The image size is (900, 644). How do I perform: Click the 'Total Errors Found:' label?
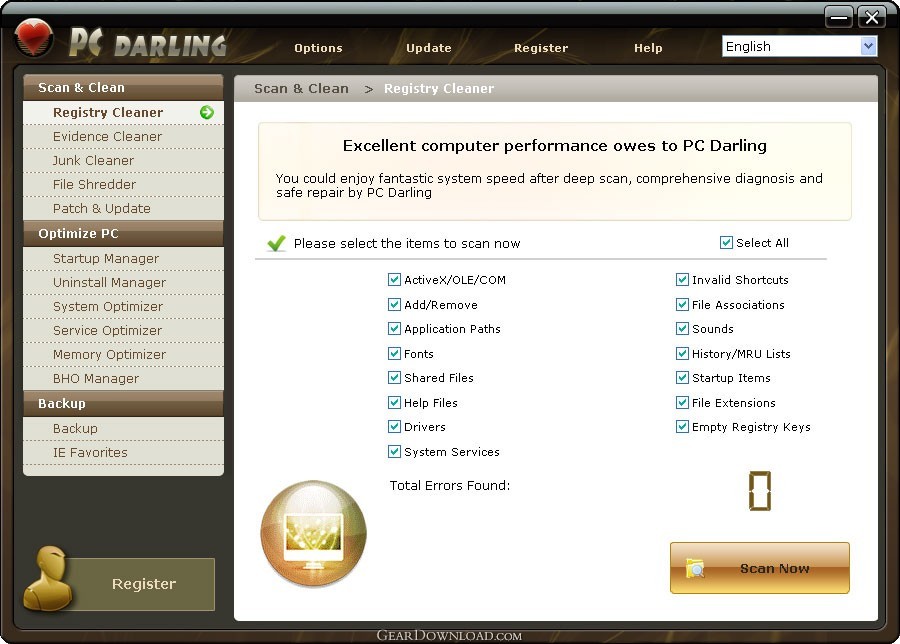(x=449, y=486)
